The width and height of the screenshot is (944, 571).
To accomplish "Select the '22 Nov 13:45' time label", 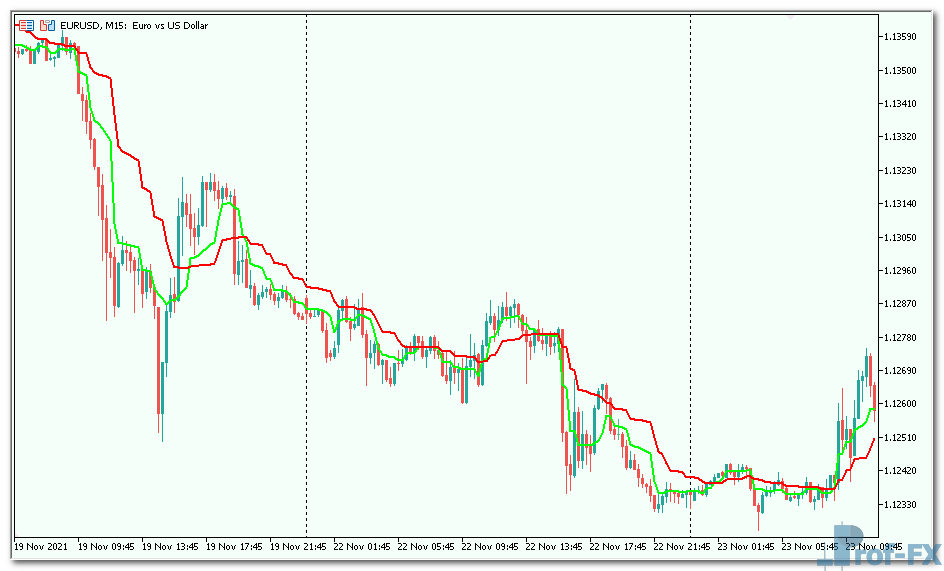I will pyautogui.click(x=554, y=547).
